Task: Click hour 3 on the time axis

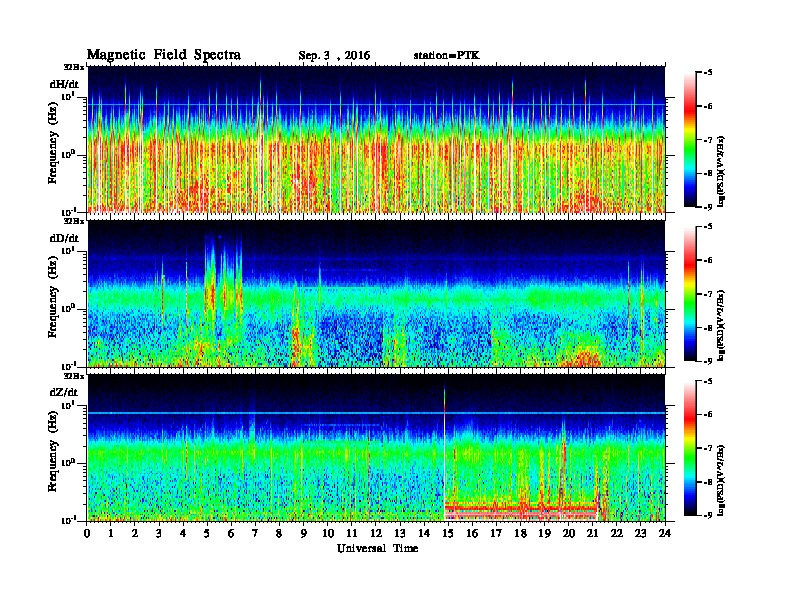Action: pyautogui.click(x=159, y=533)
